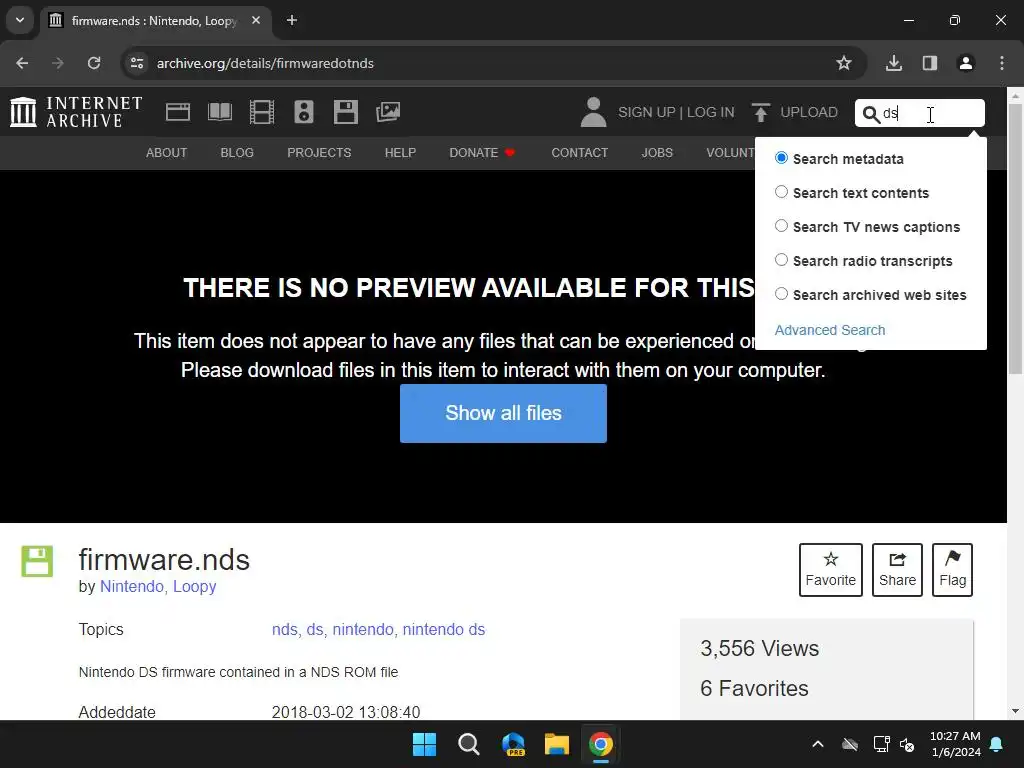This screenshot has height=768, width=1024.
Task: Click the page vertical scrollbar thumb
Action: coord(1015,239)
